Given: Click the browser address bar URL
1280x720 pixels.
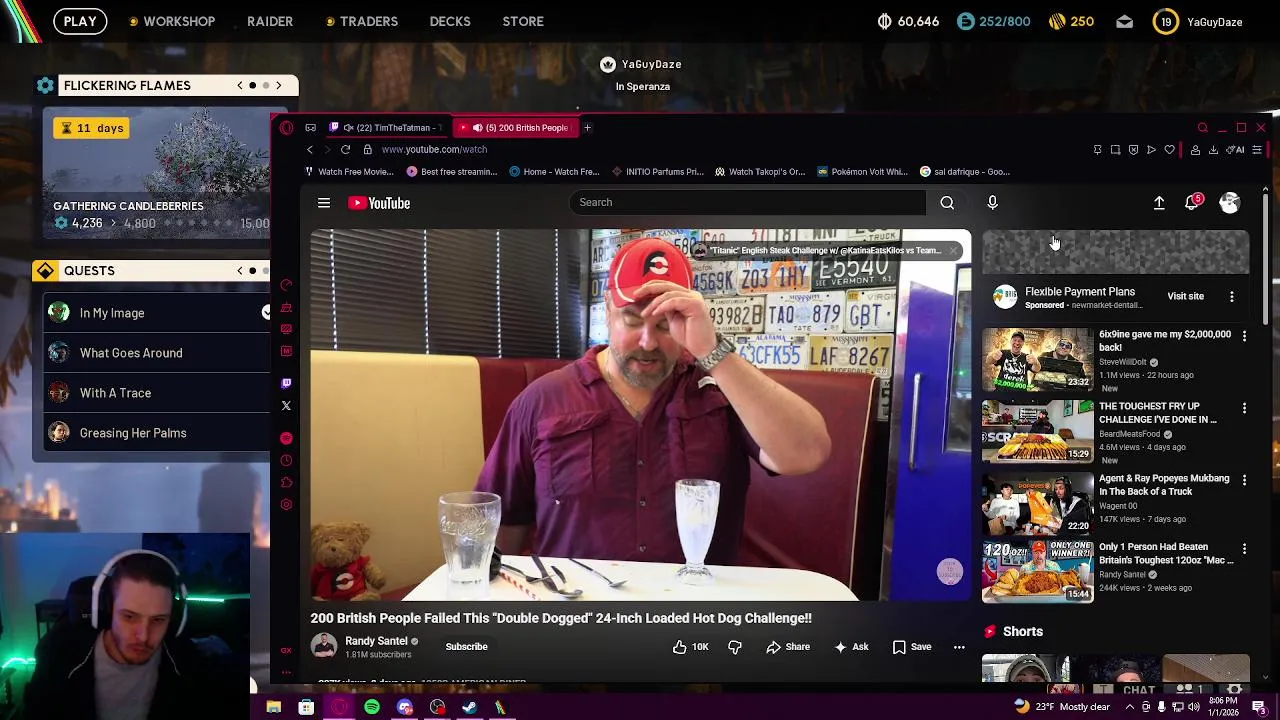Looking at the screenshot, I should pos(434,149).
